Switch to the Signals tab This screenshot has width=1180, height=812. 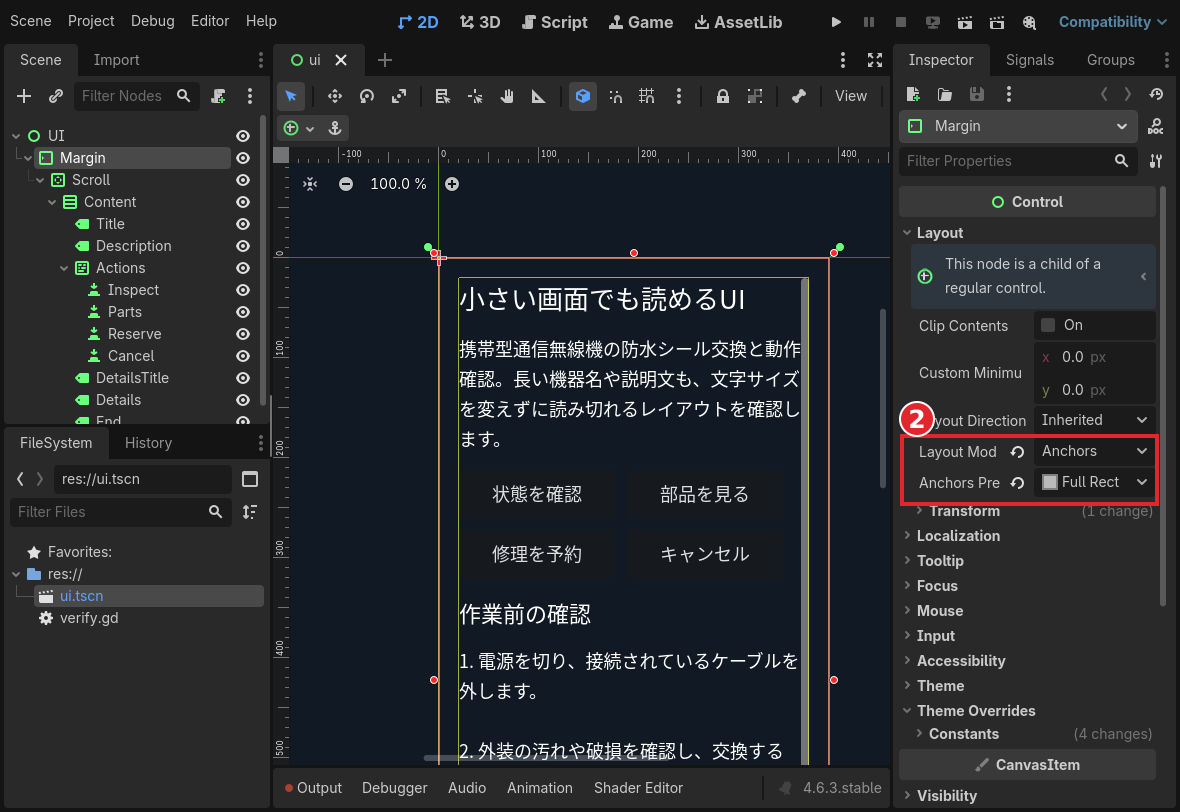coord(1029,60)
